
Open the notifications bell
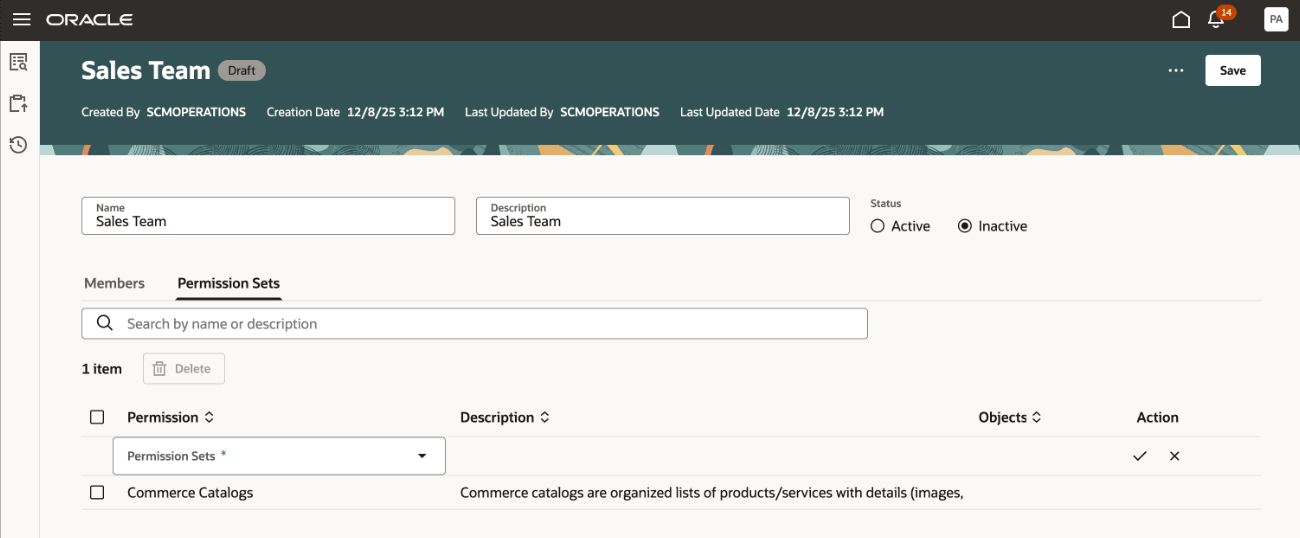coord(1216,20)
